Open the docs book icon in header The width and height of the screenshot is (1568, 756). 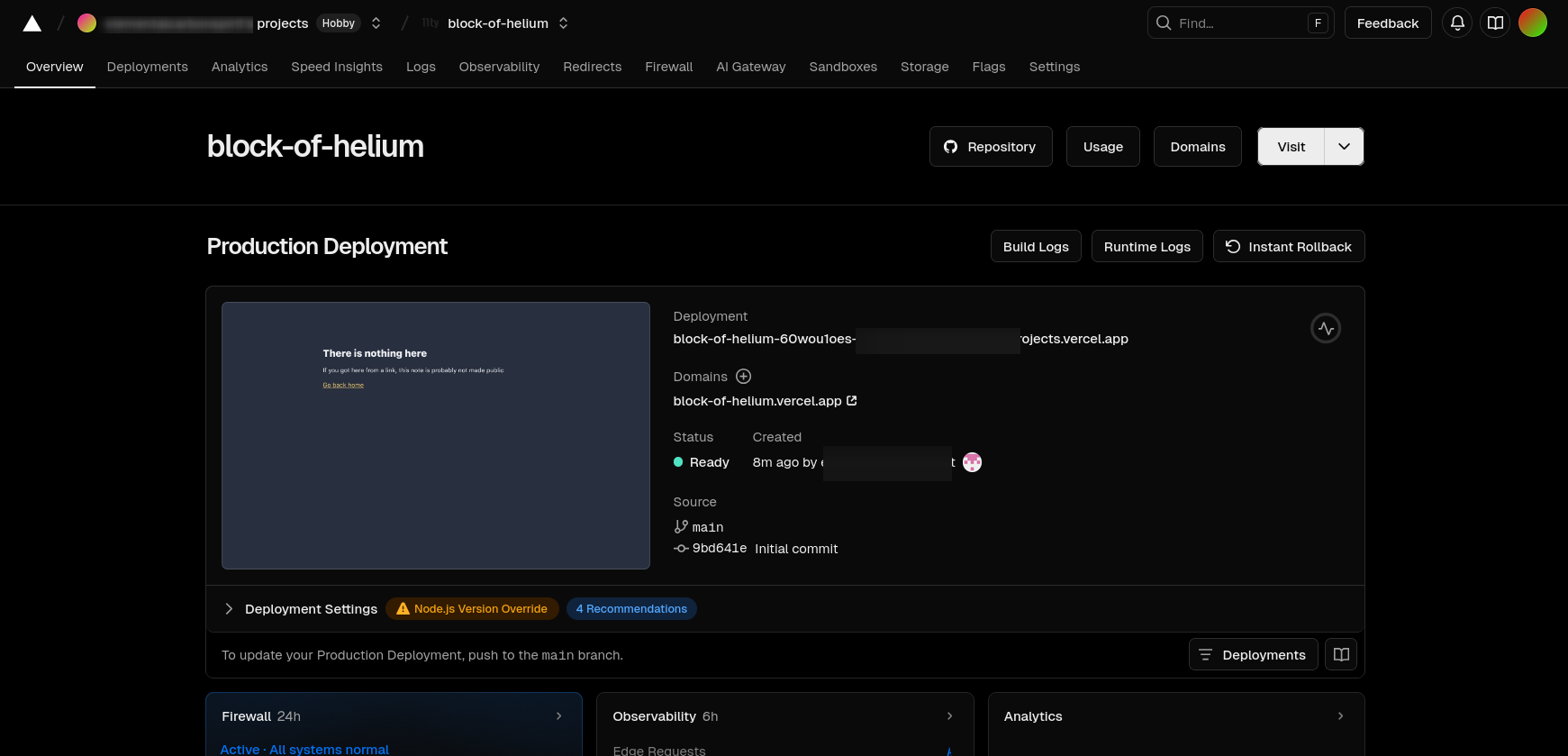point(1495,23)
